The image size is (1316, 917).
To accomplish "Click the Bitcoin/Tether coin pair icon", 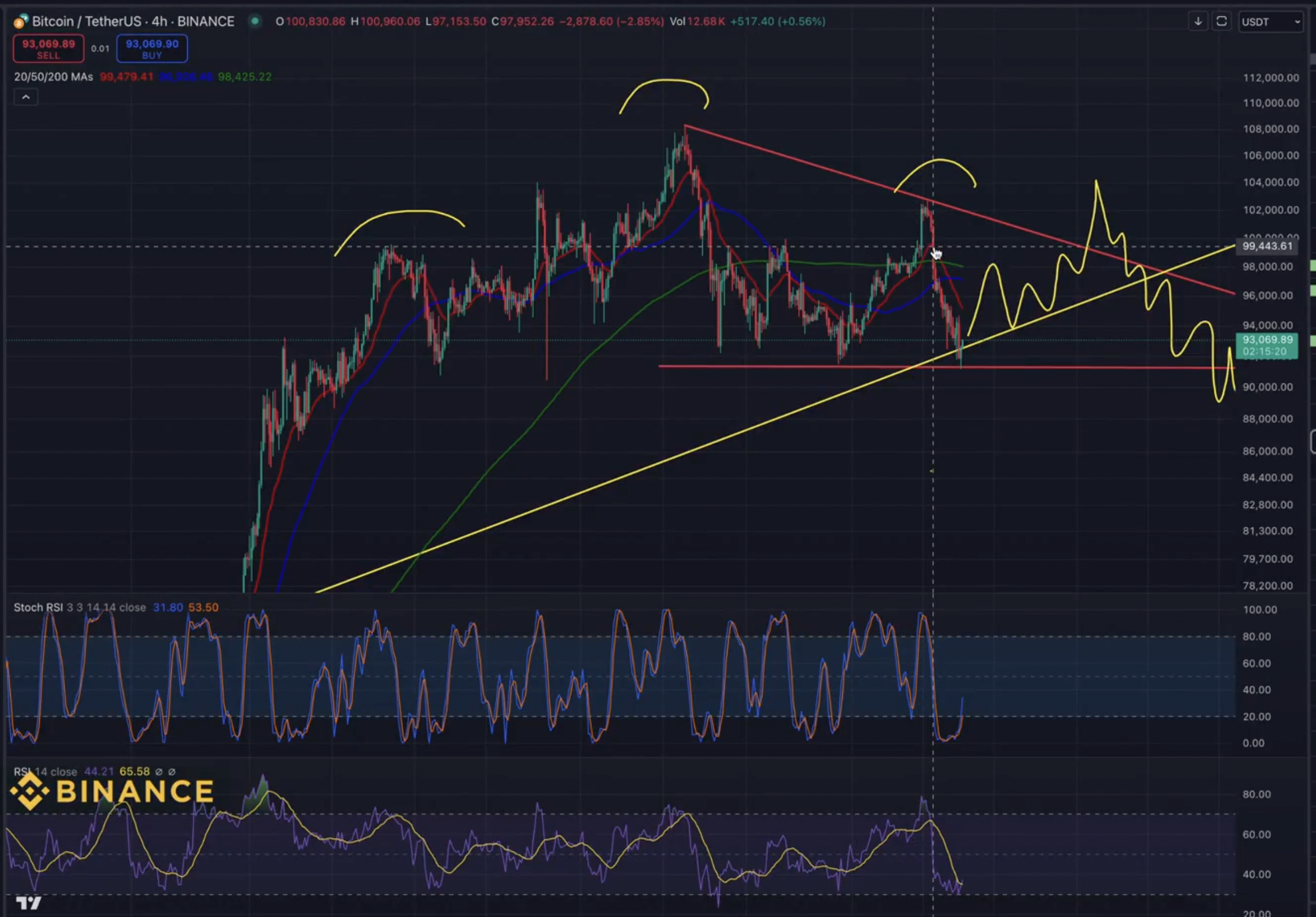I will click(20, 22).
